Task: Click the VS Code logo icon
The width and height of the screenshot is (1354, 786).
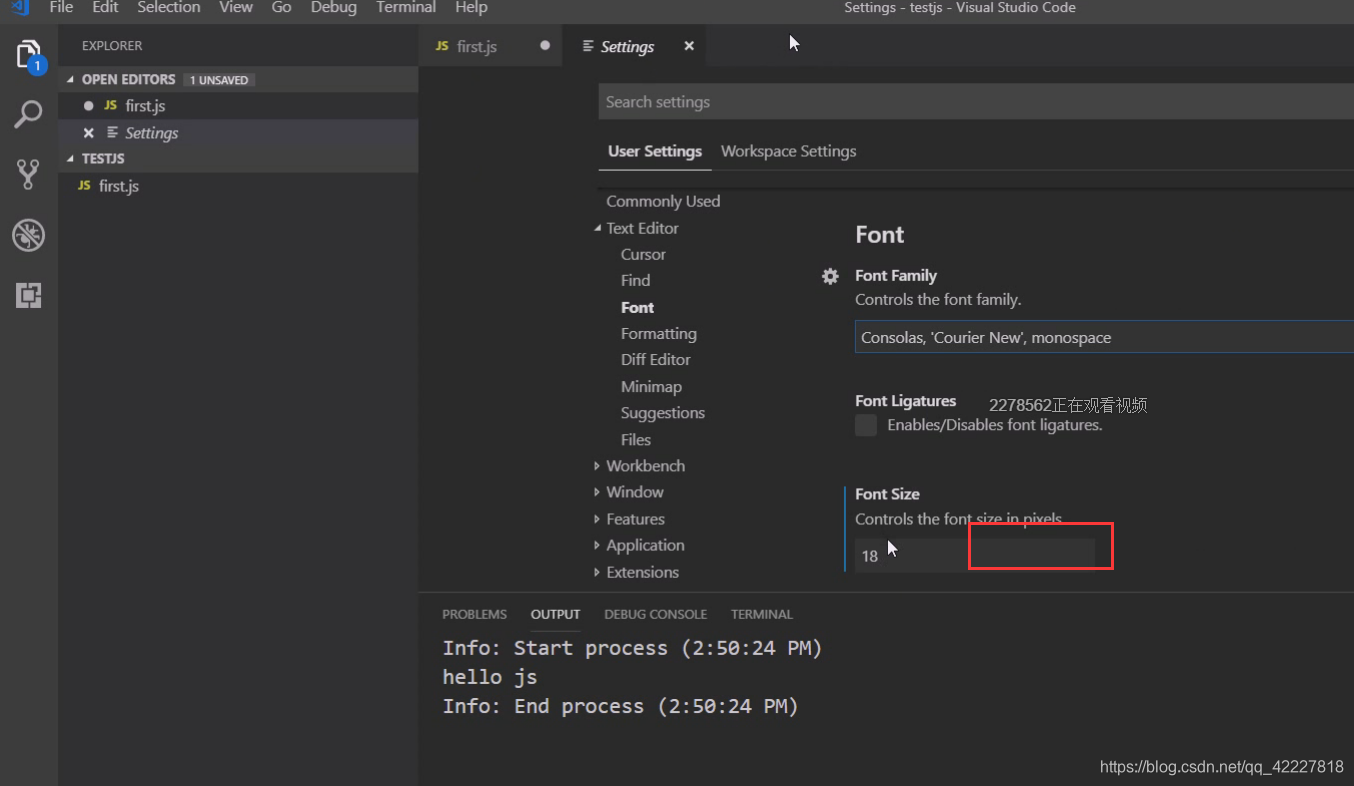Action: tap(20, 7)
